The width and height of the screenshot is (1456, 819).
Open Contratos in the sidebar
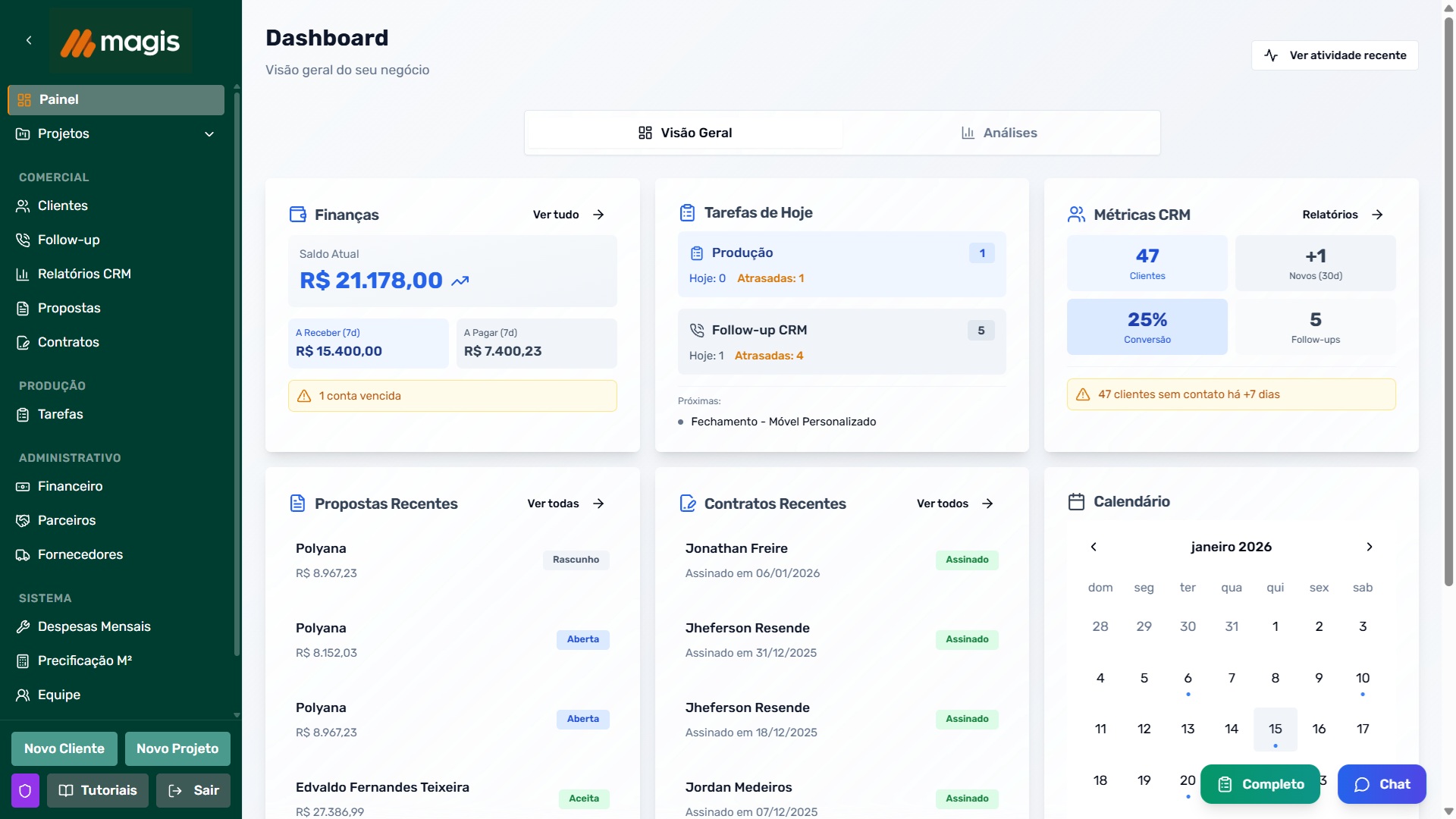pos(68,342)
